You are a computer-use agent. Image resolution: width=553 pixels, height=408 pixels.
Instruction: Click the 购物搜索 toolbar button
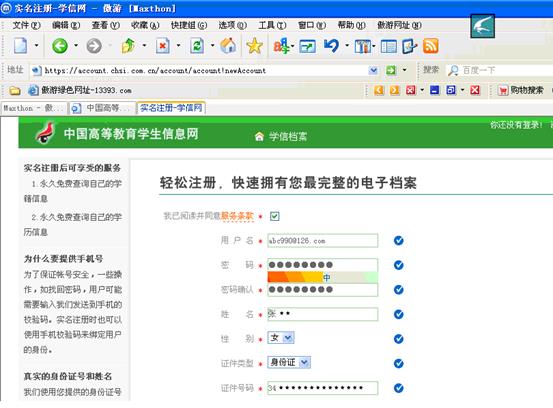click(x=521, y=90)
